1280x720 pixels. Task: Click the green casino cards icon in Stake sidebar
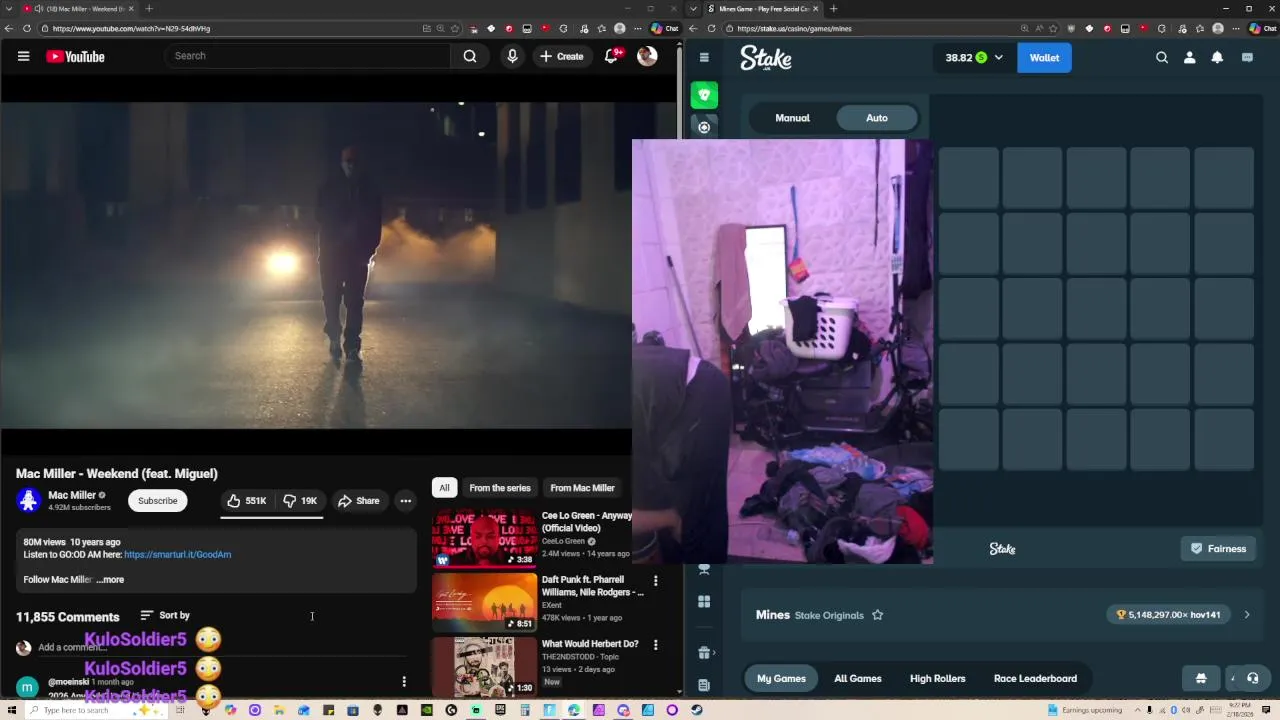[704, 95]
